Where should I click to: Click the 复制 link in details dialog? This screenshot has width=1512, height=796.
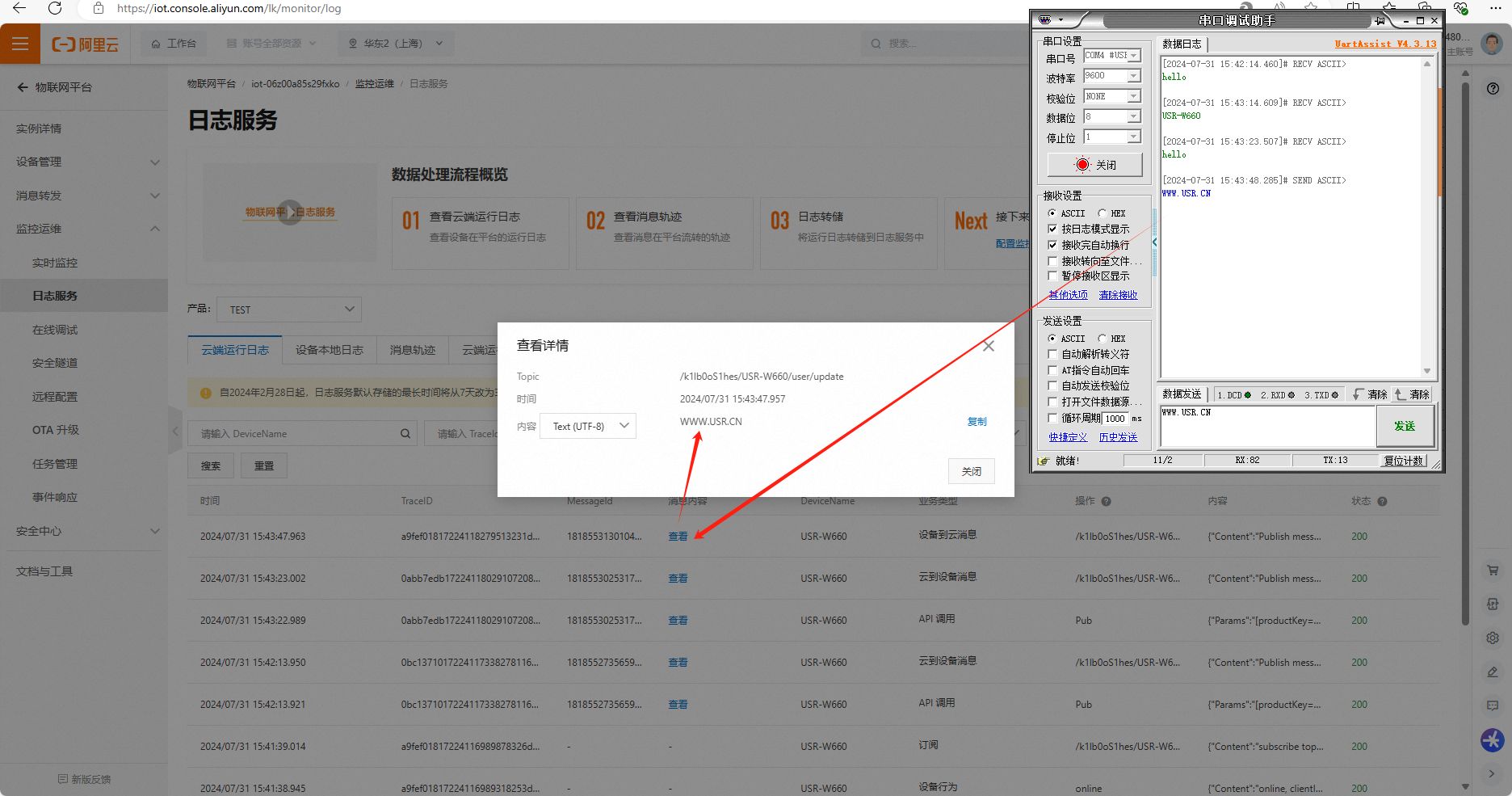pos(976,422)
